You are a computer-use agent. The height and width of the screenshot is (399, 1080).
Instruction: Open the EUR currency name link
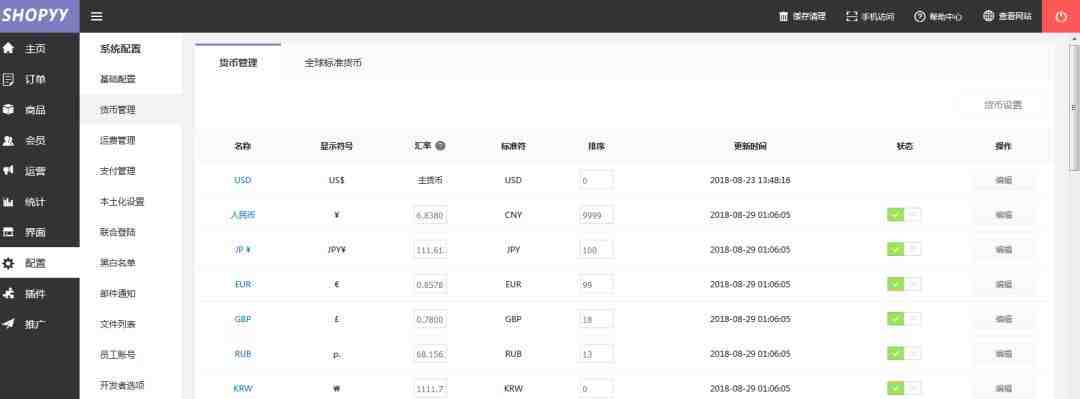[x=242, y=284]
